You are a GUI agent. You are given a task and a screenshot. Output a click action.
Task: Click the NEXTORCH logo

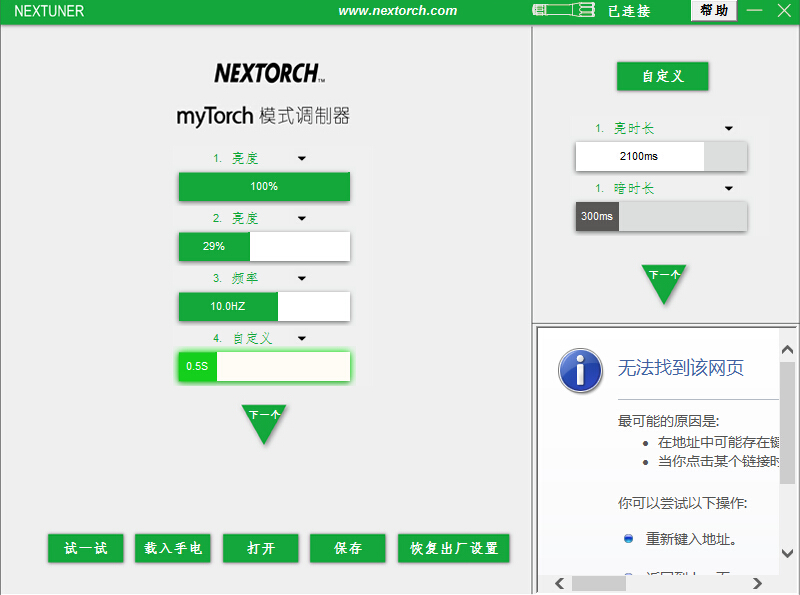(x=269, y=73)
